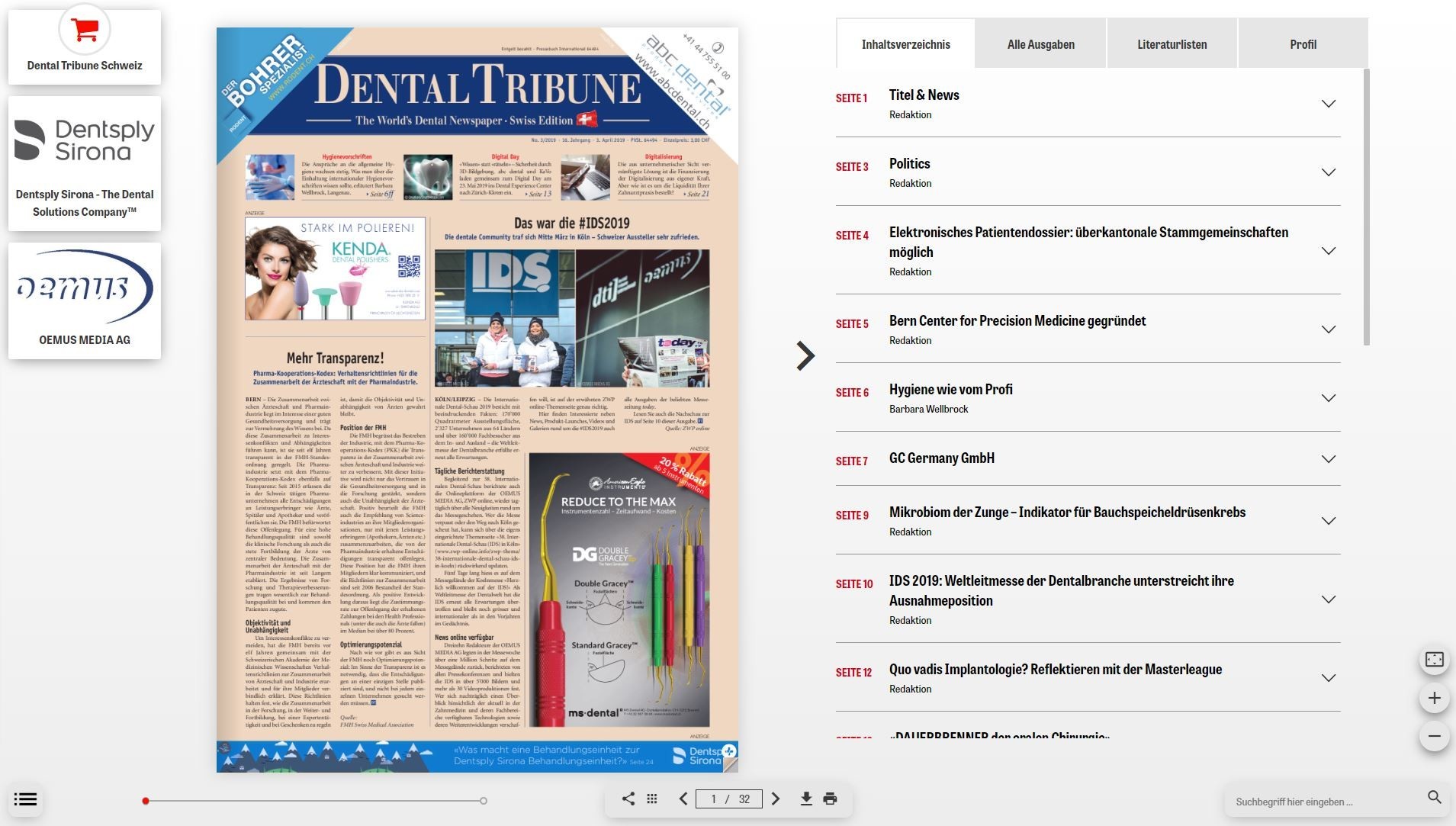
Task: Click the Reduce to the Max advertisement
Action: click(x=619, y=590)
